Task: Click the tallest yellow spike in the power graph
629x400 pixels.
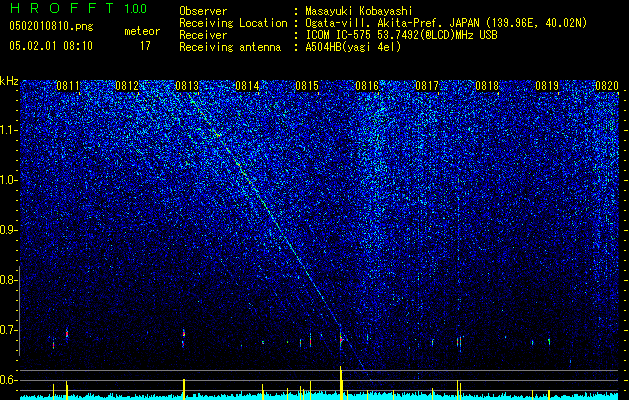Action: click(x=341, y=383)
